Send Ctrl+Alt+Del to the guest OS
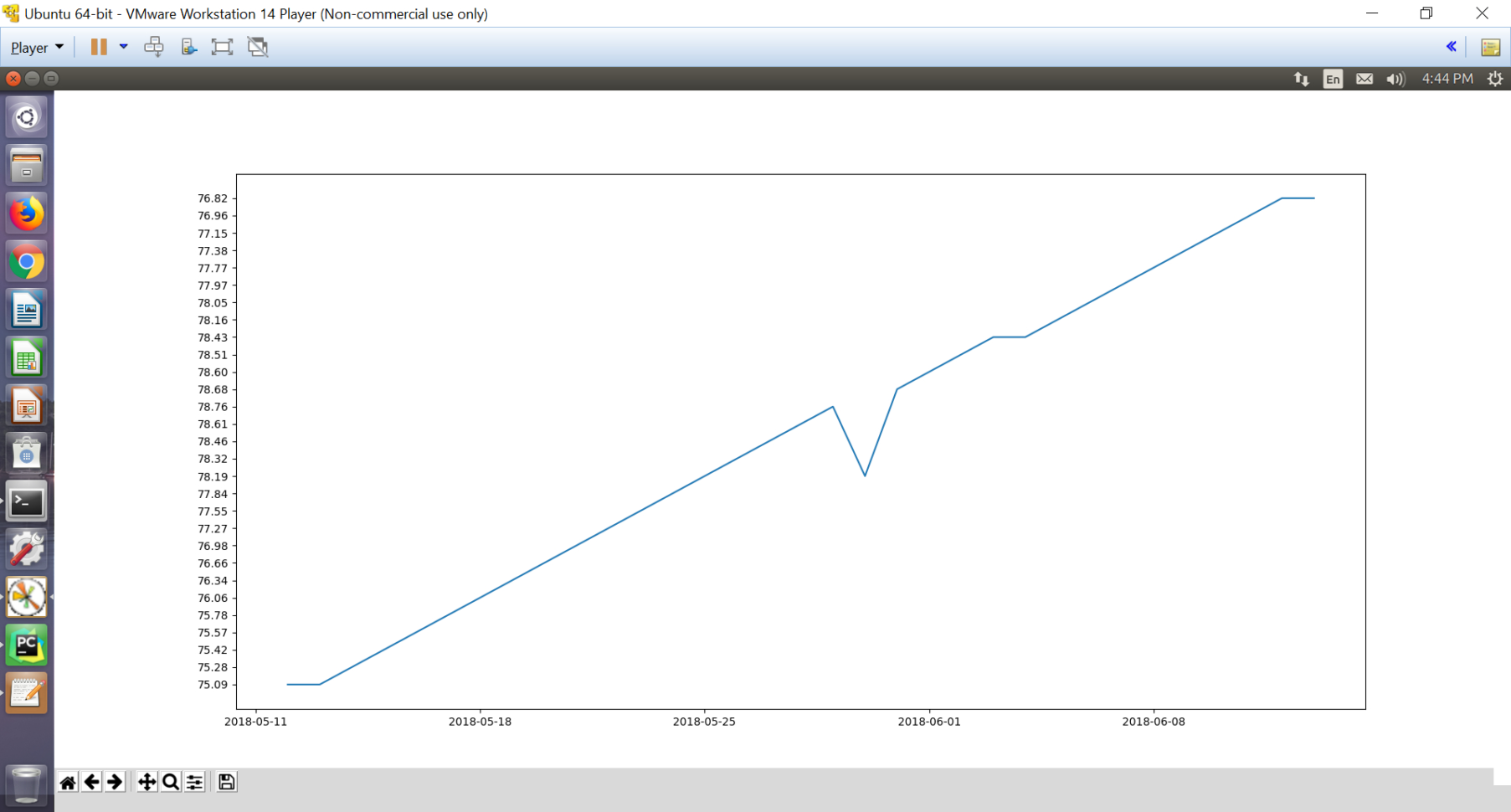This screenshot has width=1511, height=812. [154, 47]
